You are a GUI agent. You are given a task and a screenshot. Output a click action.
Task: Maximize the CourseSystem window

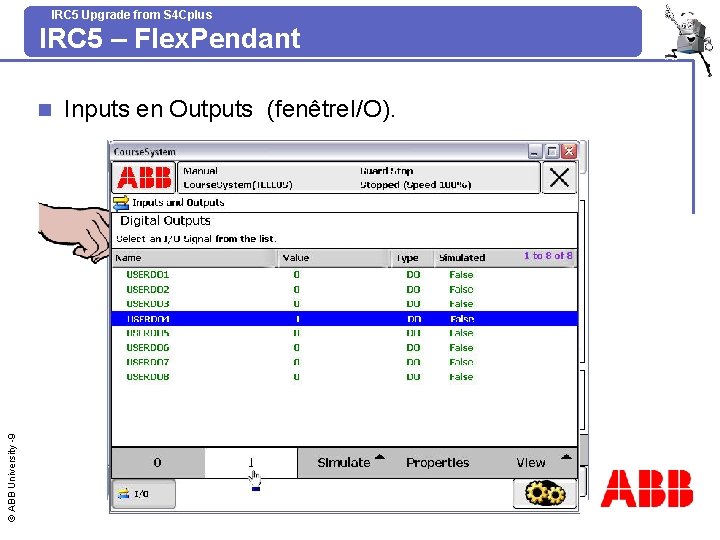pos(552,151)
